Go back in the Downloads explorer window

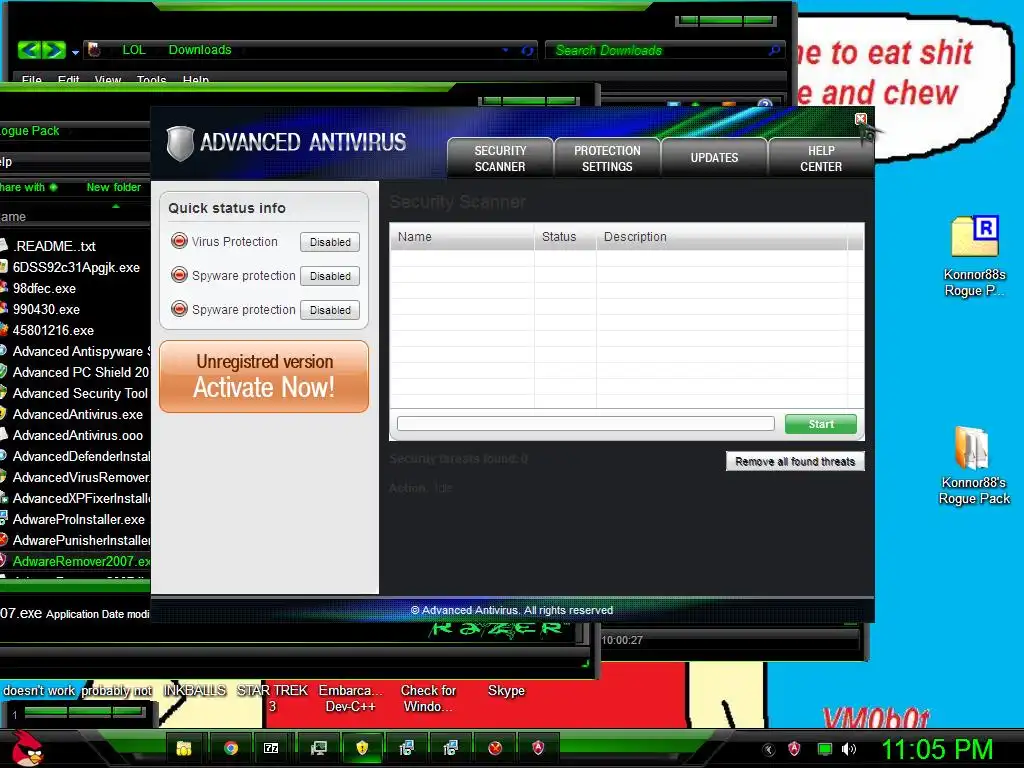click(29, 50)
